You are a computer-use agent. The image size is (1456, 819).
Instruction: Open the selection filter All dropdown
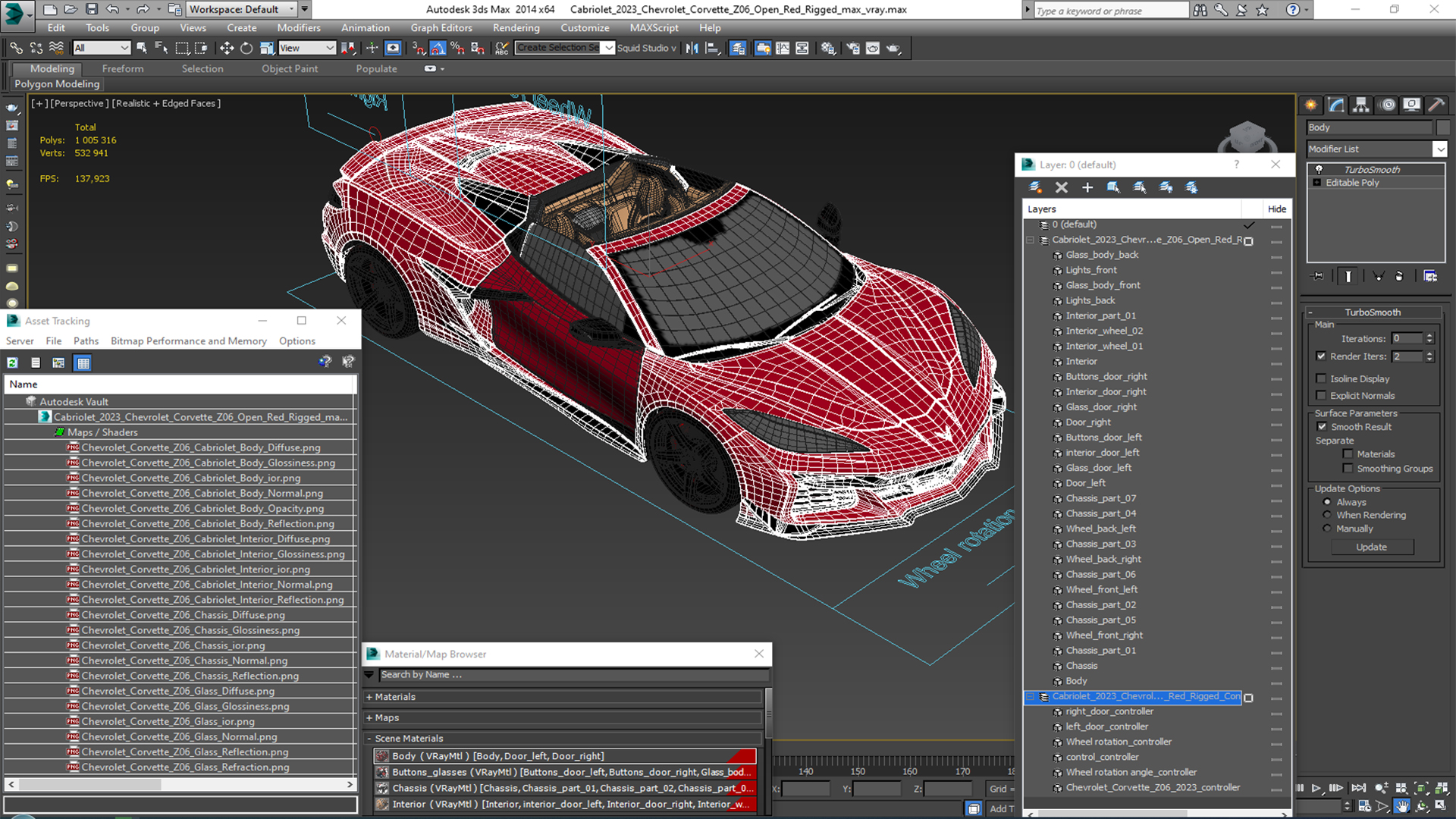tap(102, 48)
